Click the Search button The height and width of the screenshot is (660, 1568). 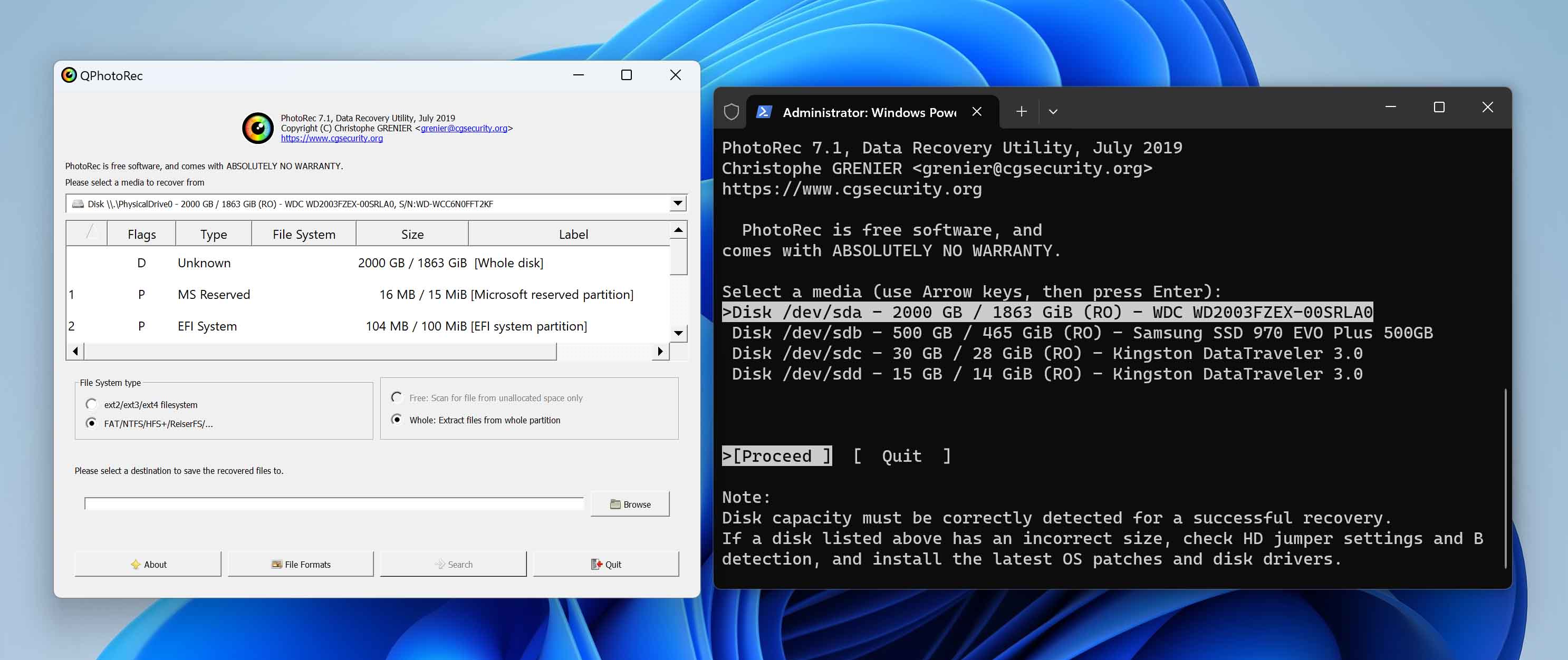click(454, 564)
